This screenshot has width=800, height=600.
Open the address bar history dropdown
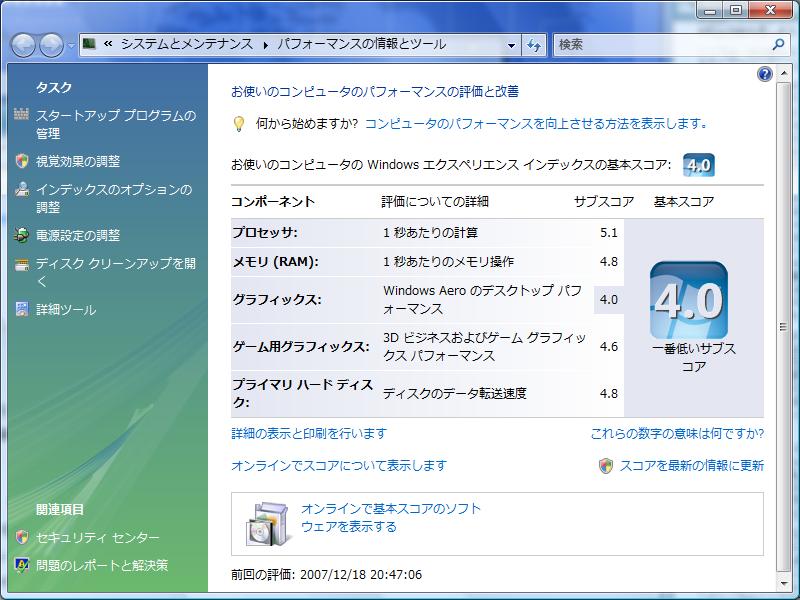[x=511, y=45]
